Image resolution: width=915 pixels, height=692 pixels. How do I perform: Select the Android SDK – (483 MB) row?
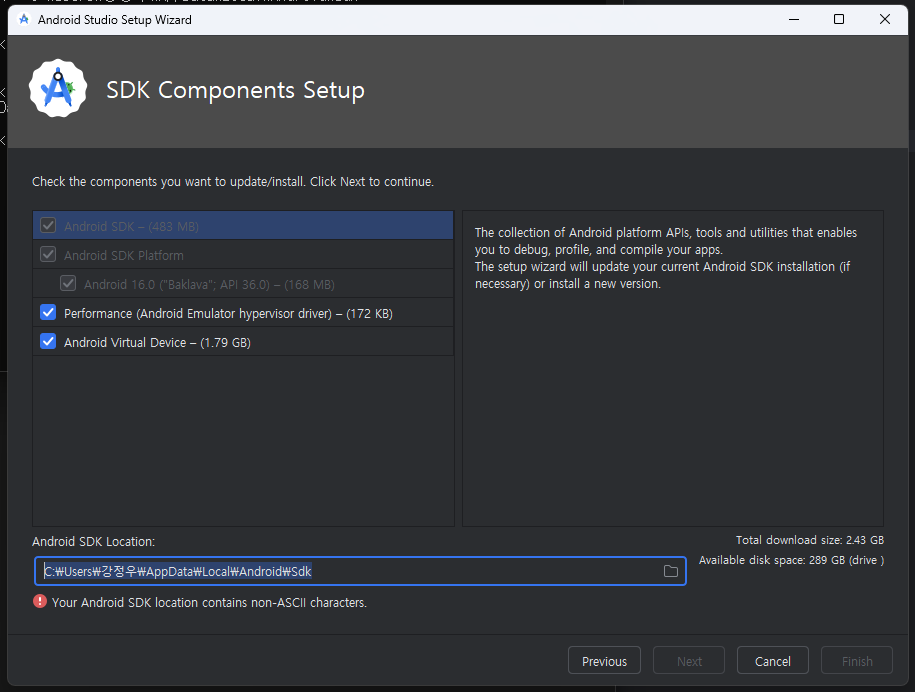243,225
